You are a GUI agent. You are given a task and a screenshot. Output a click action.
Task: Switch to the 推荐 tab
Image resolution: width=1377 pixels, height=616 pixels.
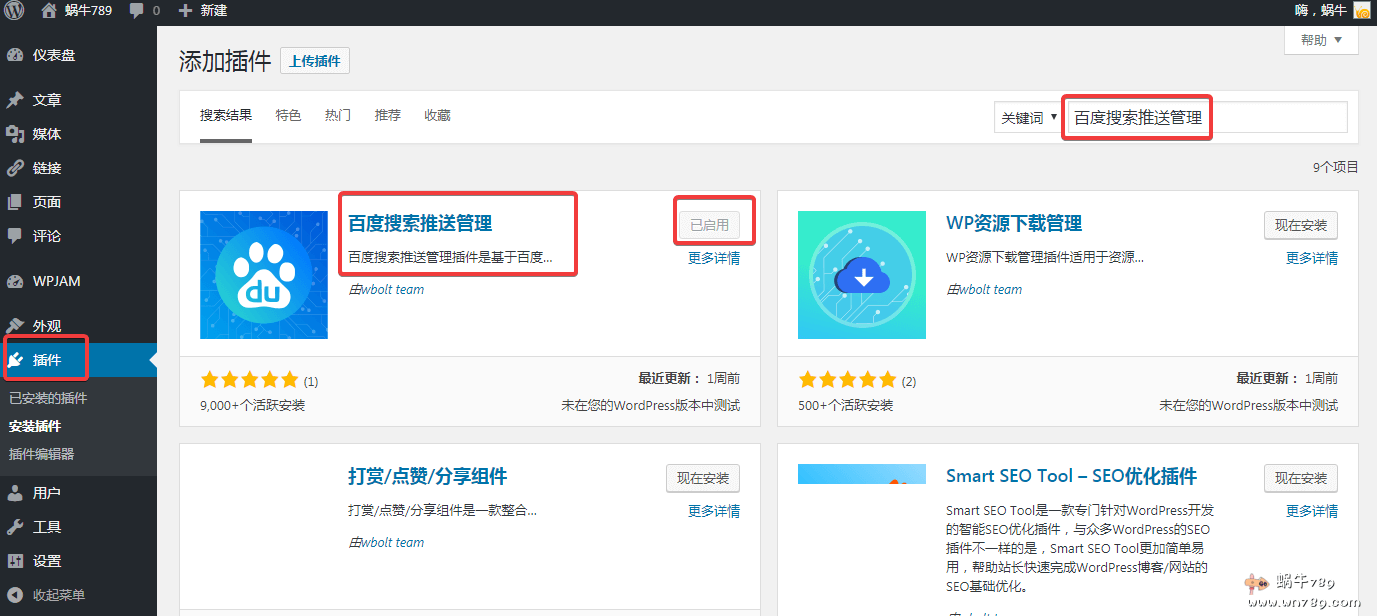387,116
